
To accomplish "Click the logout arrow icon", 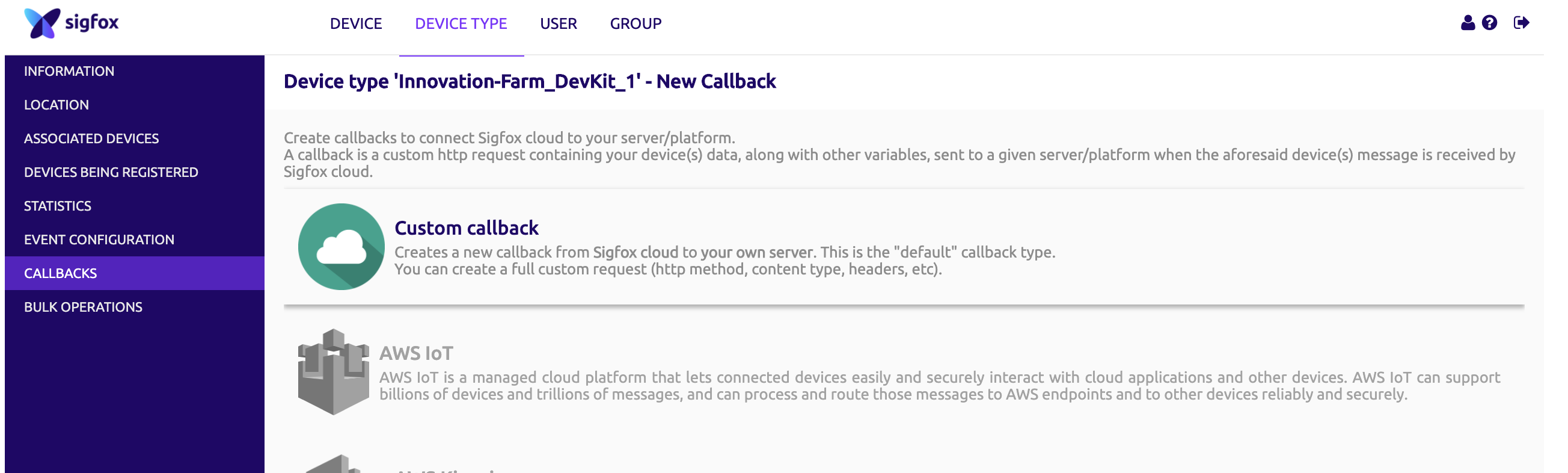I will tap(1521, 23).
